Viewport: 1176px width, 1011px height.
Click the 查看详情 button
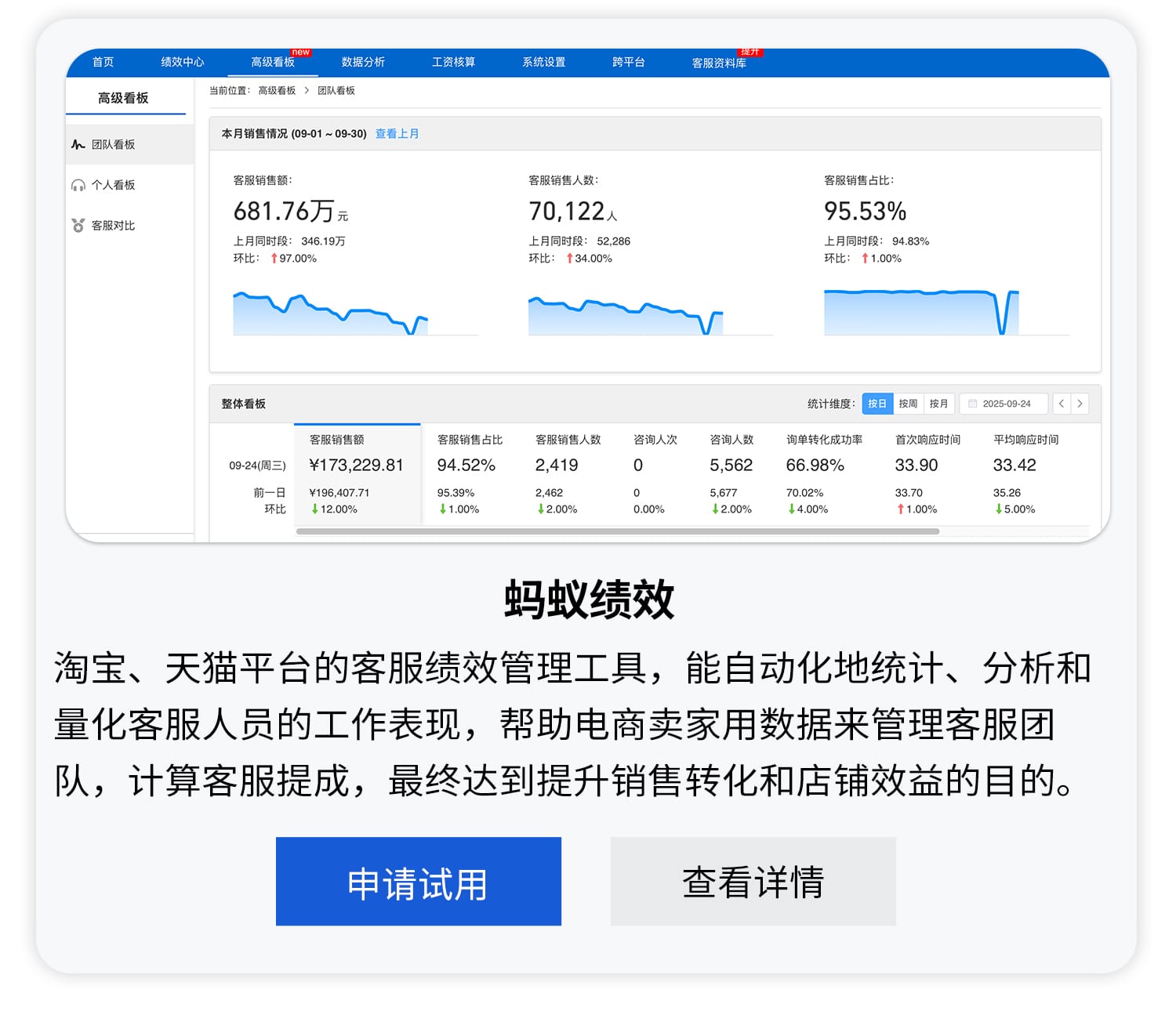[x=752, y=881]
